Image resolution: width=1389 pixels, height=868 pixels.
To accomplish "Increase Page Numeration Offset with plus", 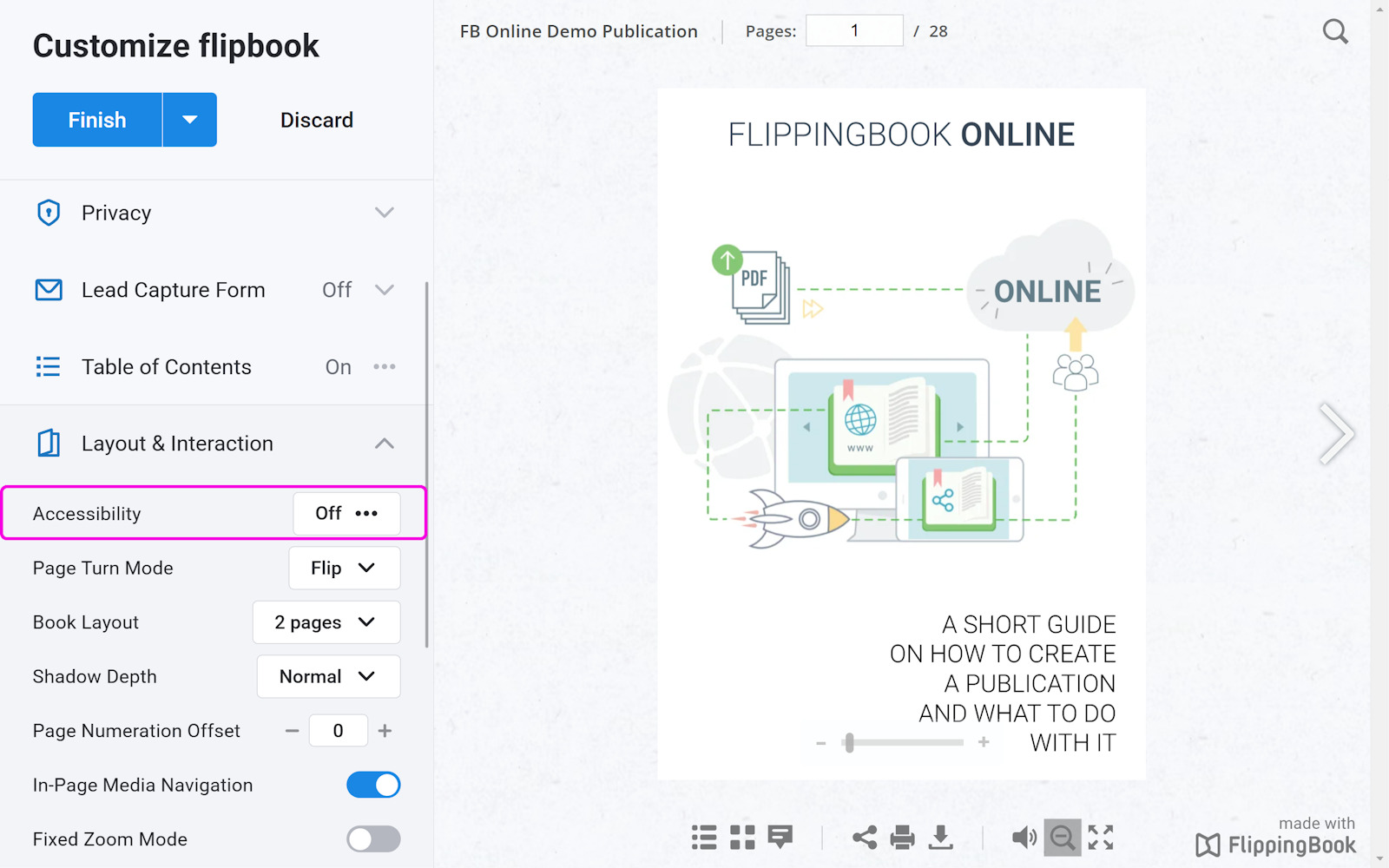I will pos(385,731).
